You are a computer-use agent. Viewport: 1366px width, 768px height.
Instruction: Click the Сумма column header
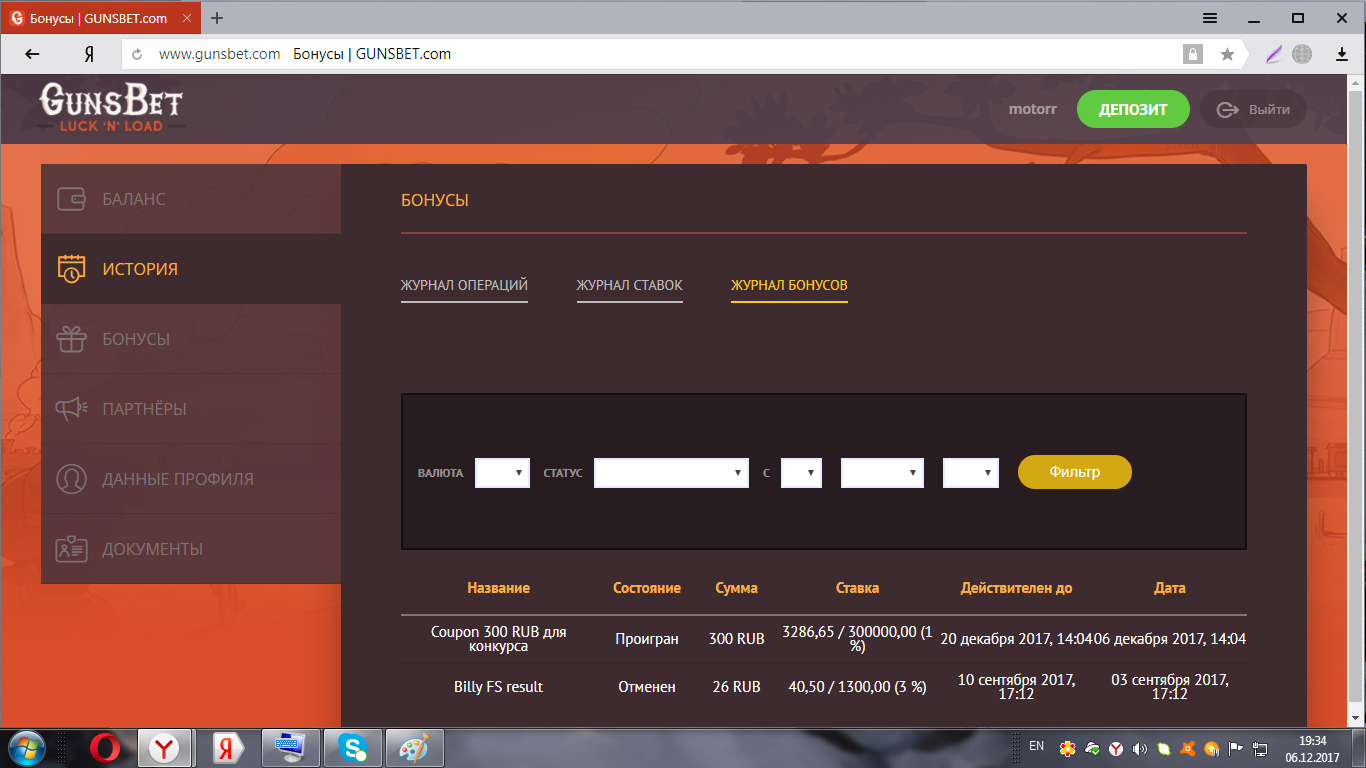click(x=737, y=588)
